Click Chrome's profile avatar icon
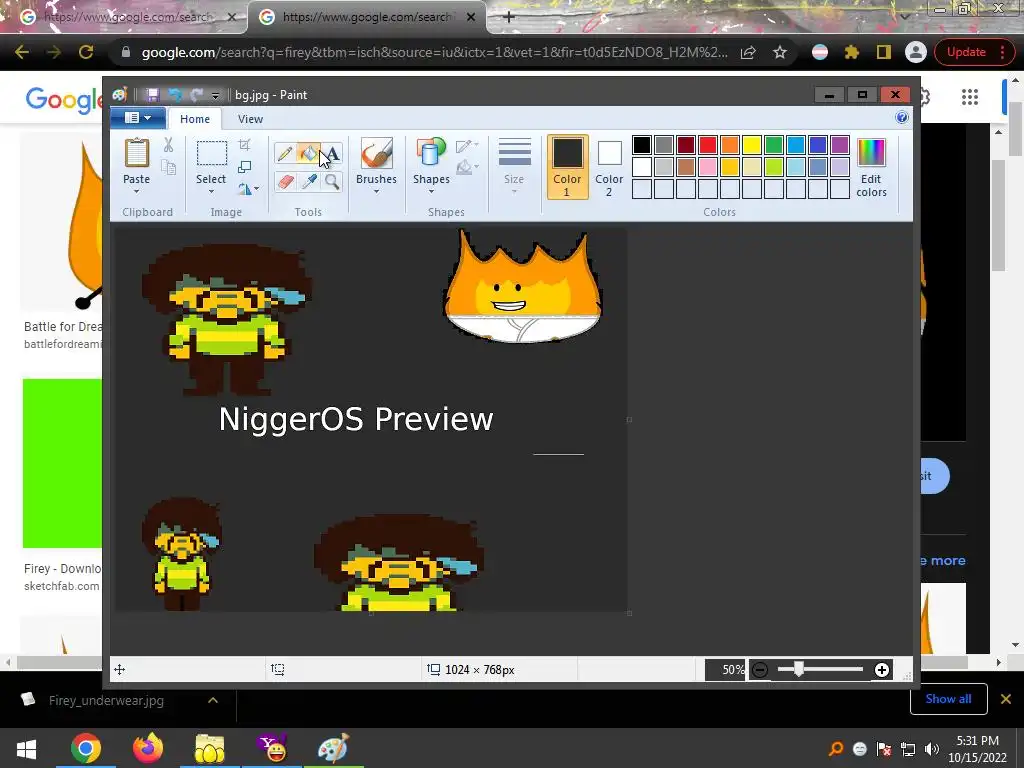The height and width of the screenshot is (768, 1024). [x=916, y=52]
